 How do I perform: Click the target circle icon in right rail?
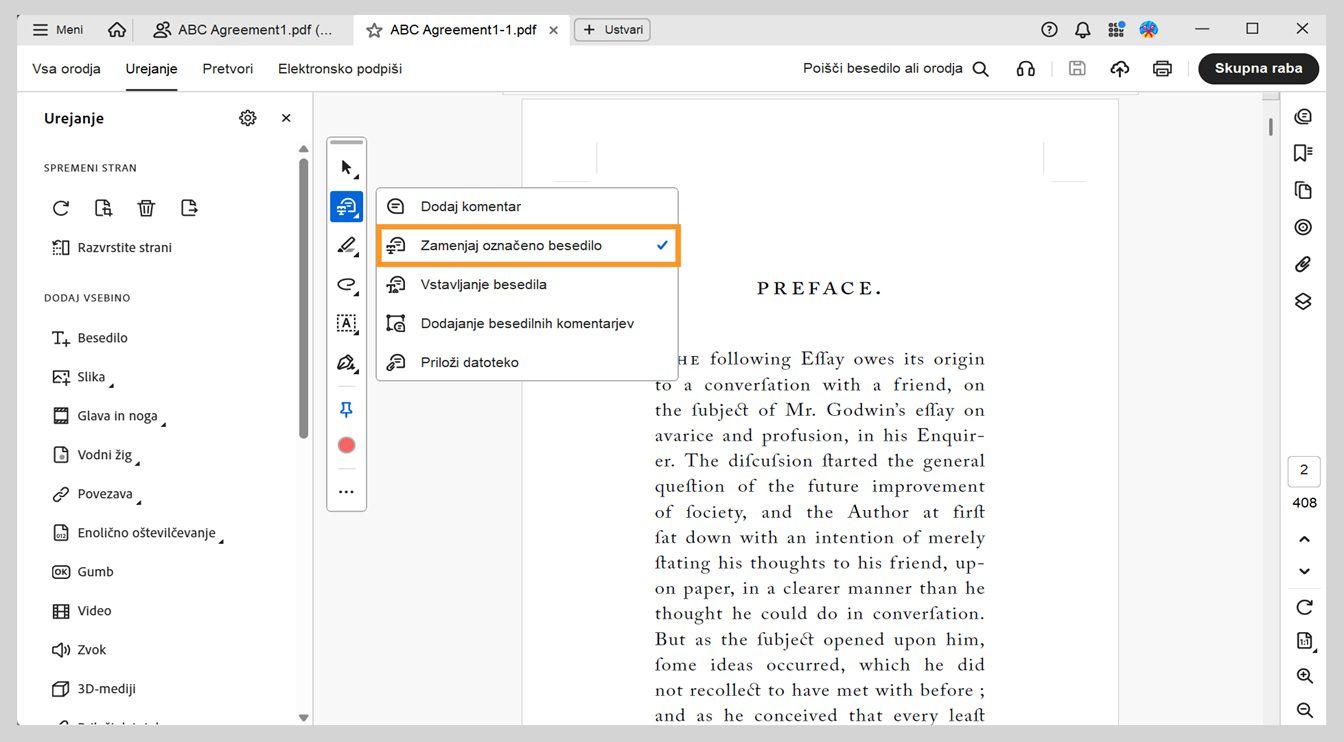click(1303, 227)
